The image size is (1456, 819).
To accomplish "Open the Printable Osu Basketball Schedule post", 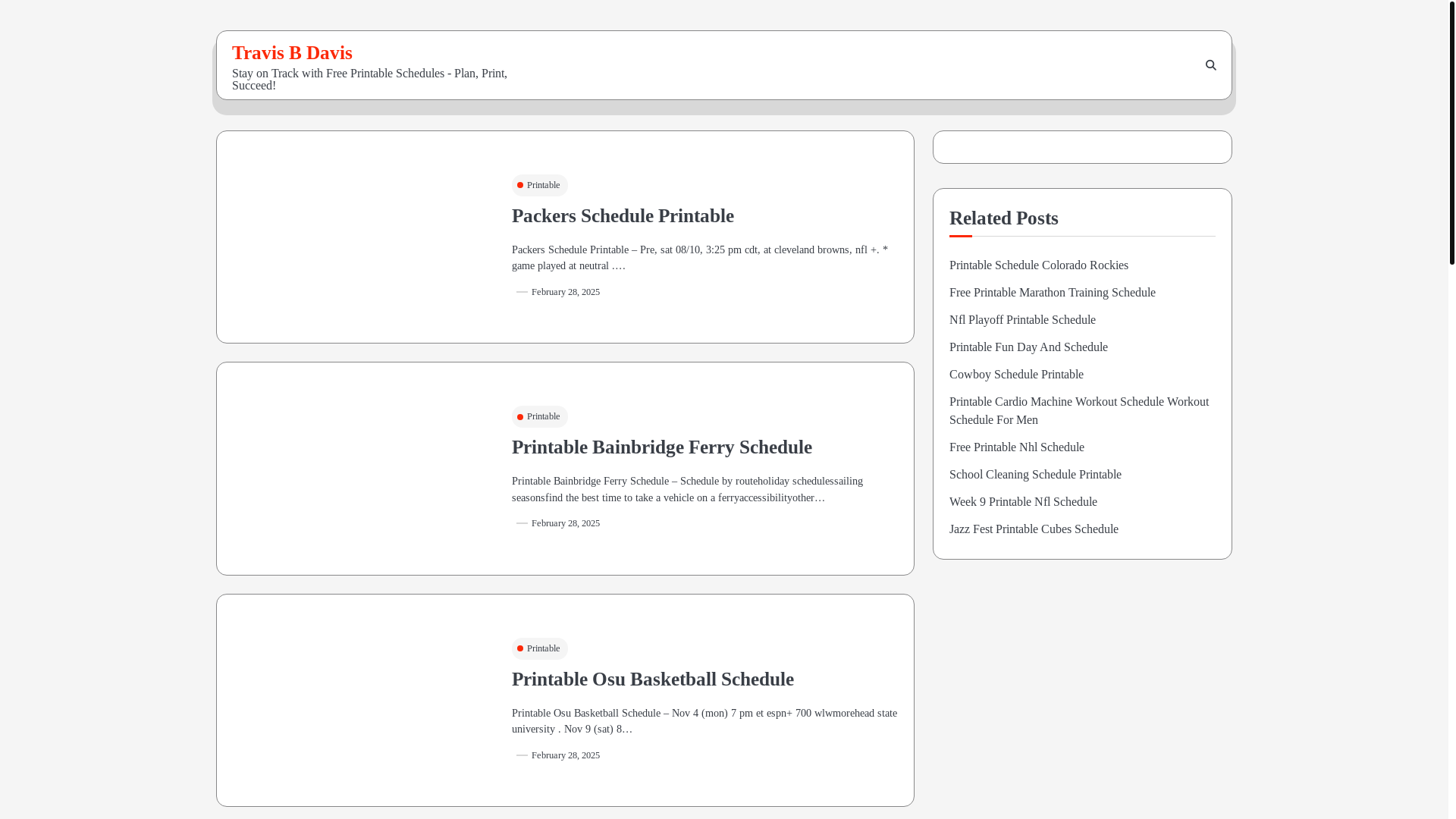I will point(652,679).
